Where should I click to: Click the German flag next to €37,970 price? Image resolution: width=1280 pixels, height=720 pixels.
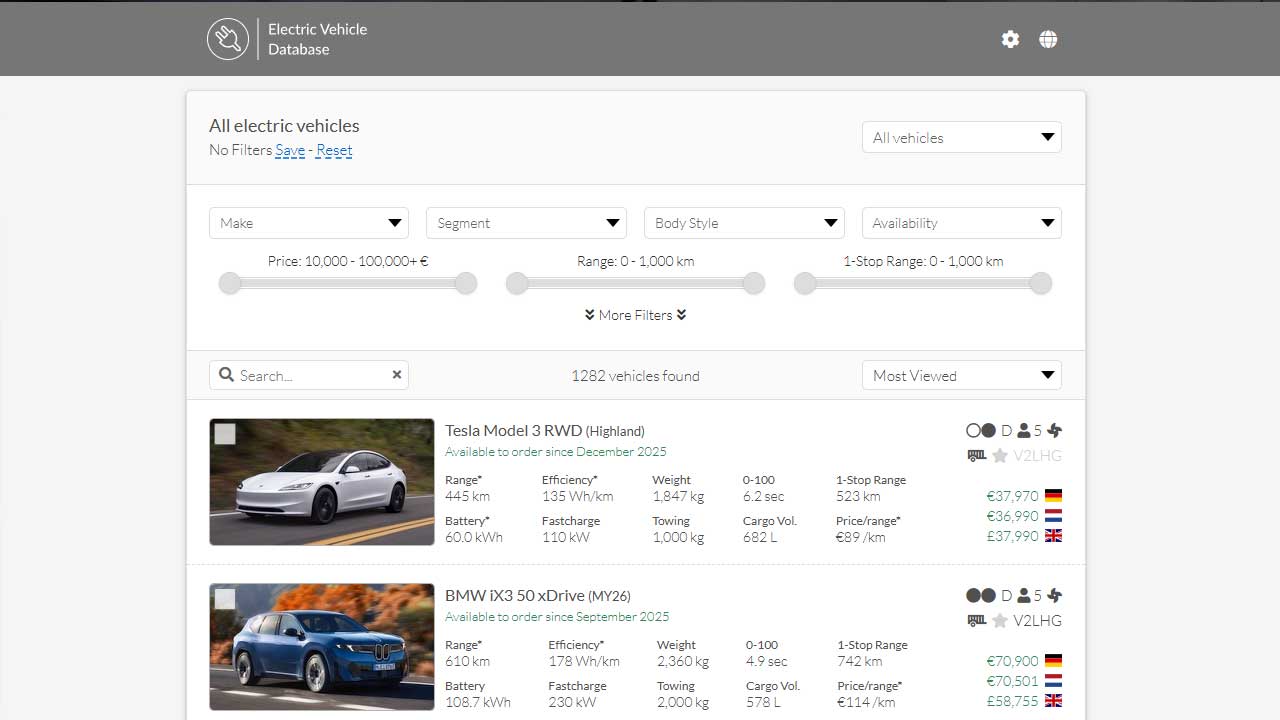(1053, 495)
